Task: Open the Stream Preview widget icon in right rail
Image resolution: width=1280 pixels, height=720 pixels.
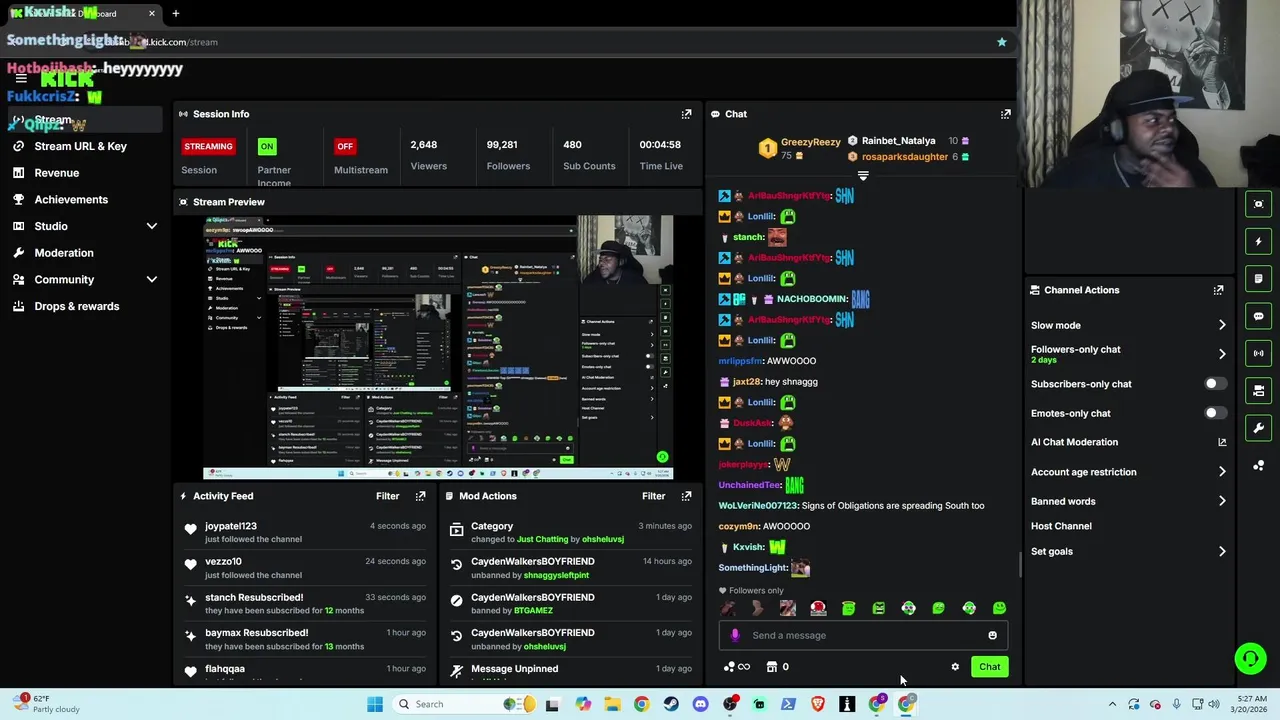Action: 1259,204
